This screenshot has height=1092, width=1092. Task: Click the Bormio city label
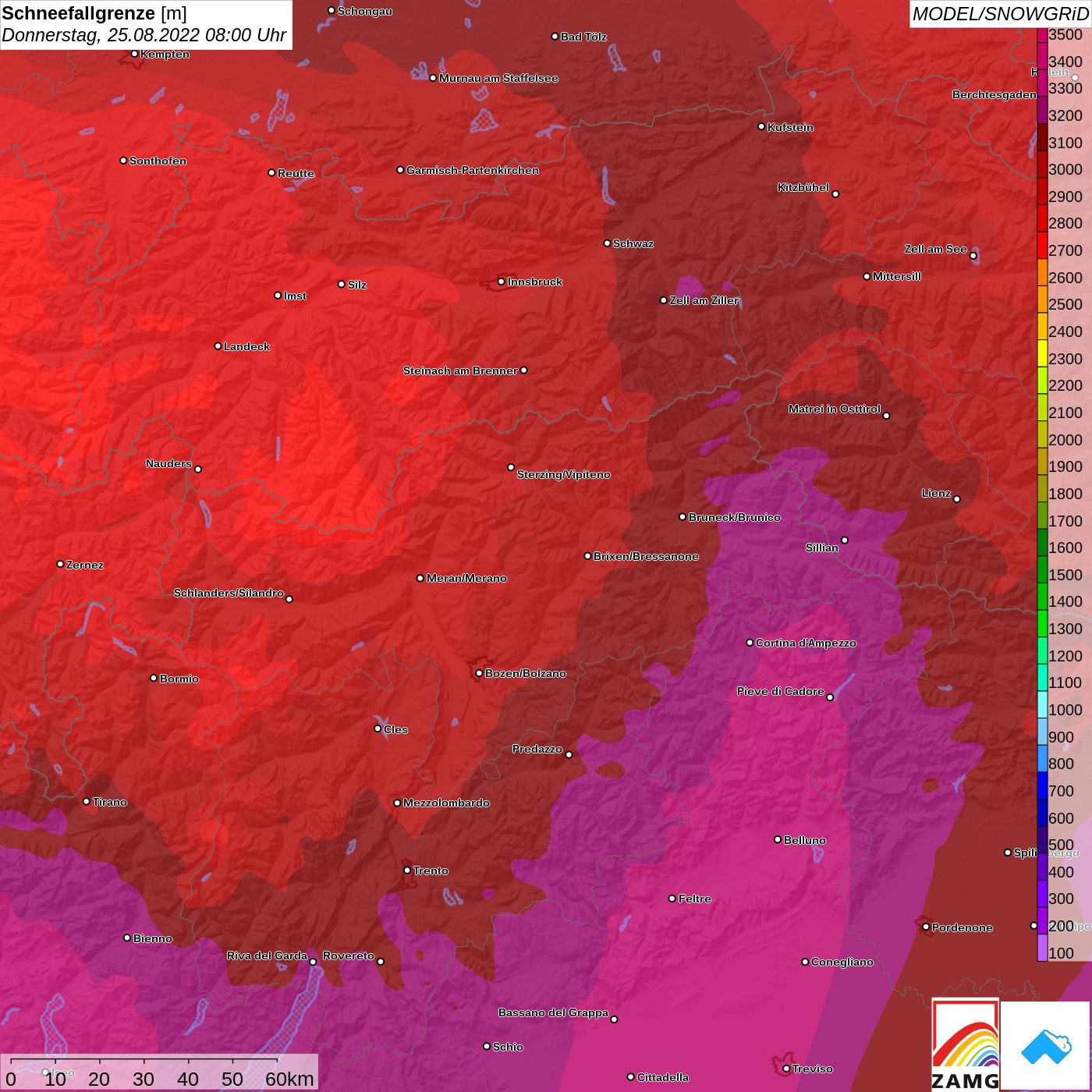tap(179, 679)
